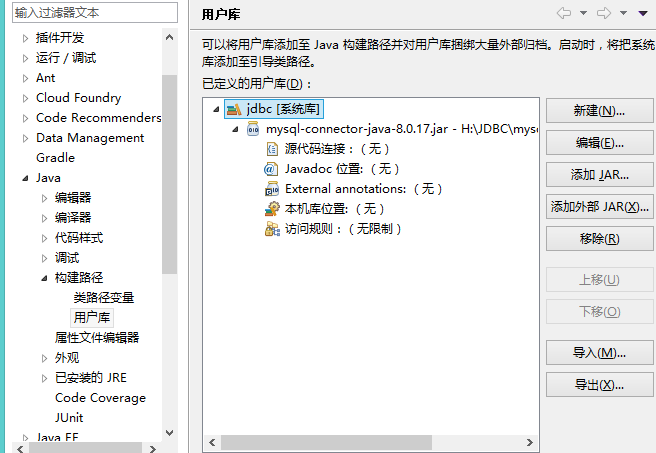Expand the 代码样式 node
The height and width of the screenshot is (453, 656).
(44, 238)
